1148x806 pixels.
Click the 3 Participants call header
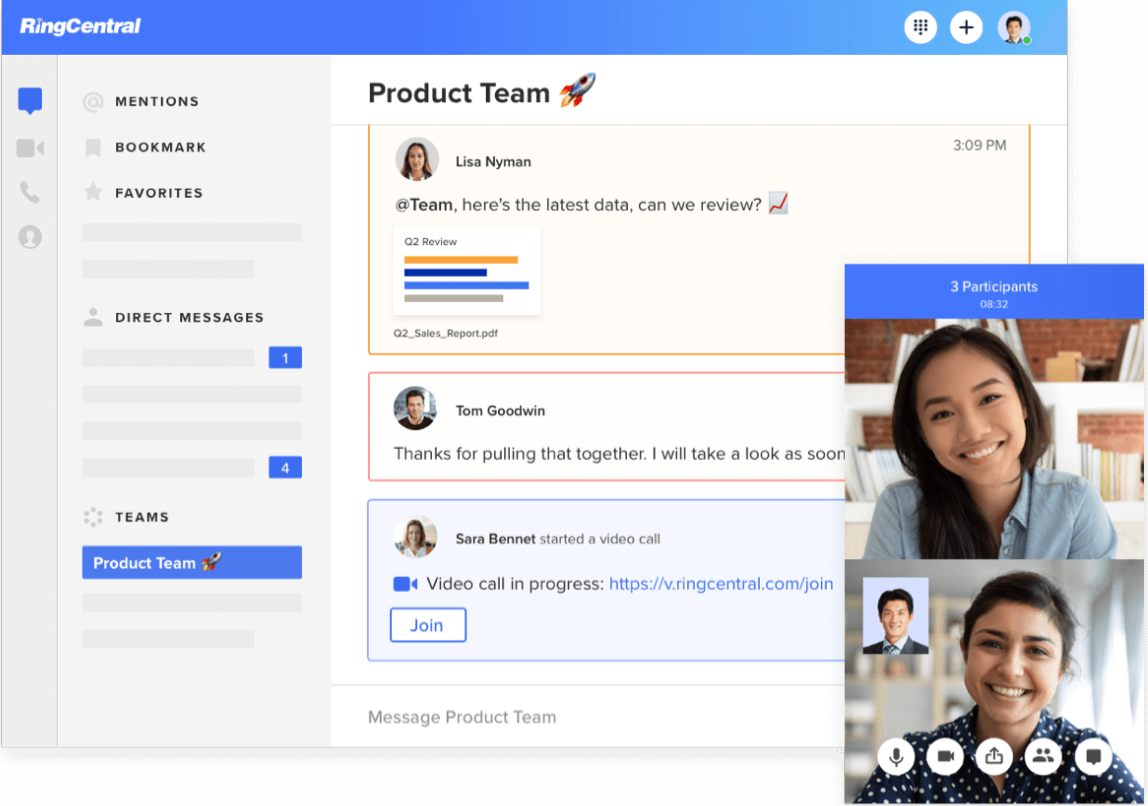coord(994,287)
